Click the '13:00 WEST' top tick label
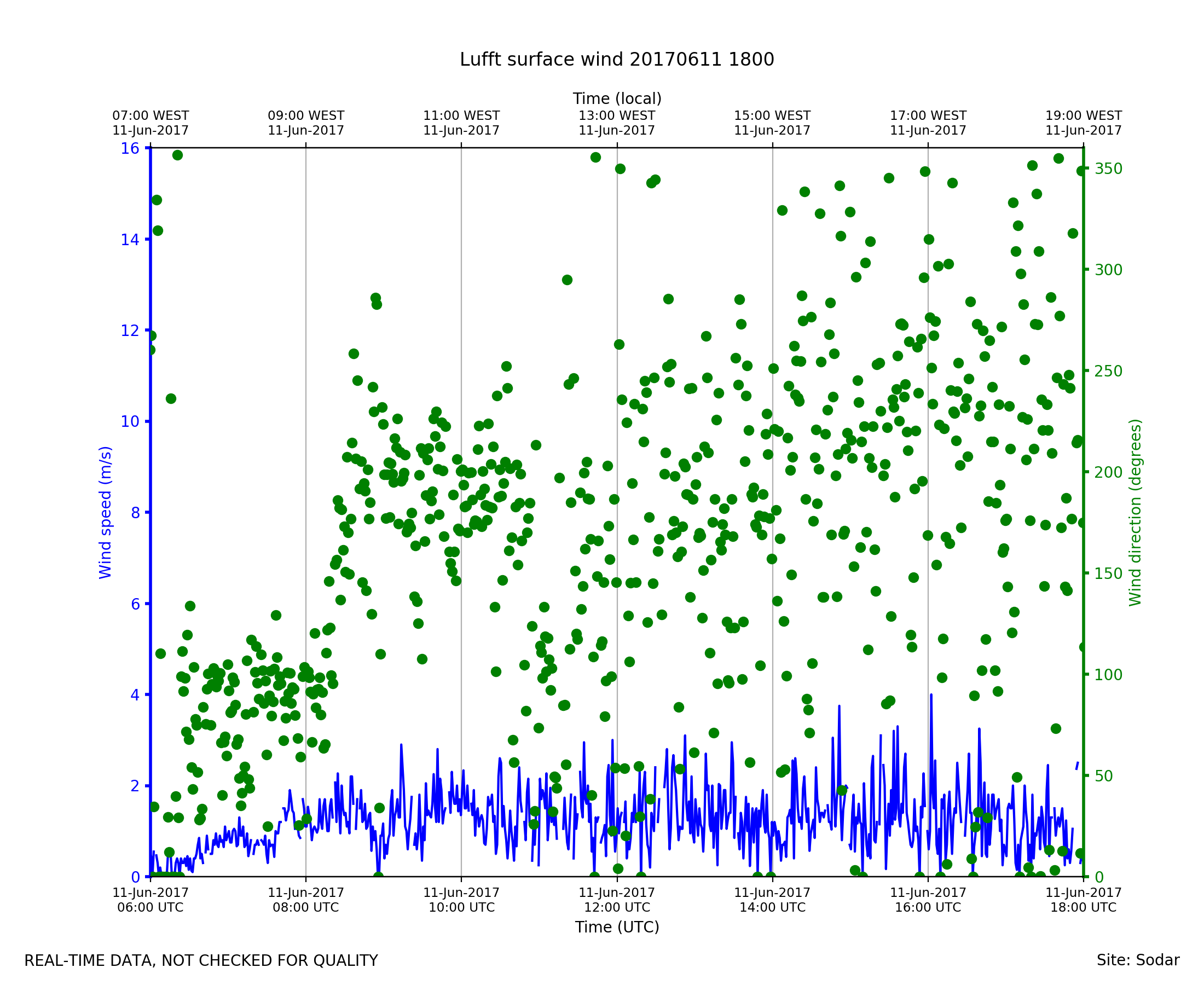Image resolution: width=1204 pixels, height=985 pixels. tap(617, 116)
